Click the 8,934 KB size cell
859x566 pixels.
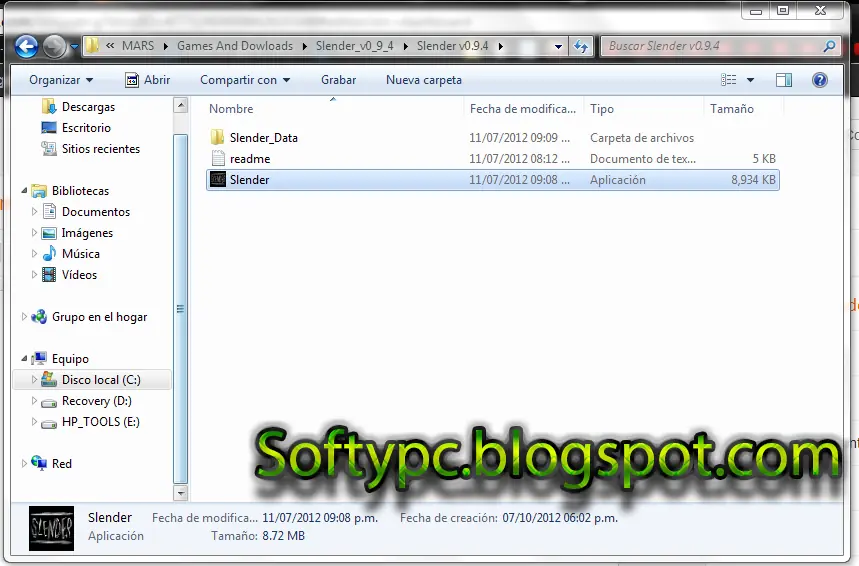pyautogui.click(x=753, y=180)
